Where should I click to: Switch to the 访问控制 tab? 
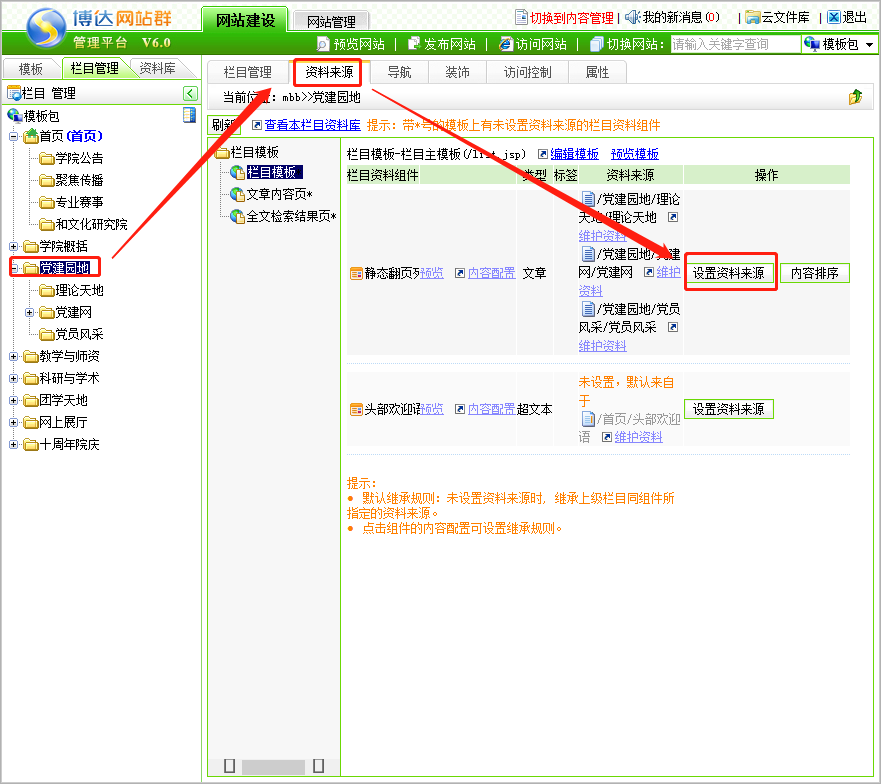click(528, 72)
